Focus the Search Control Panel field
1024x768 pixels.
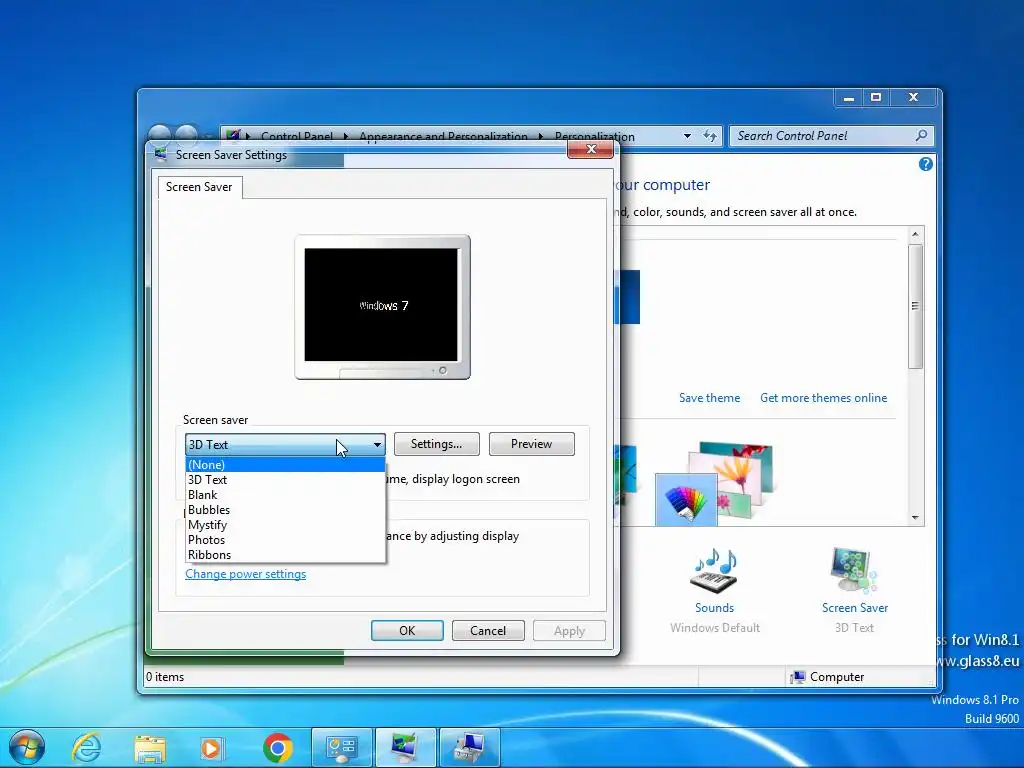pyautogui.click(x=831, y=136)
